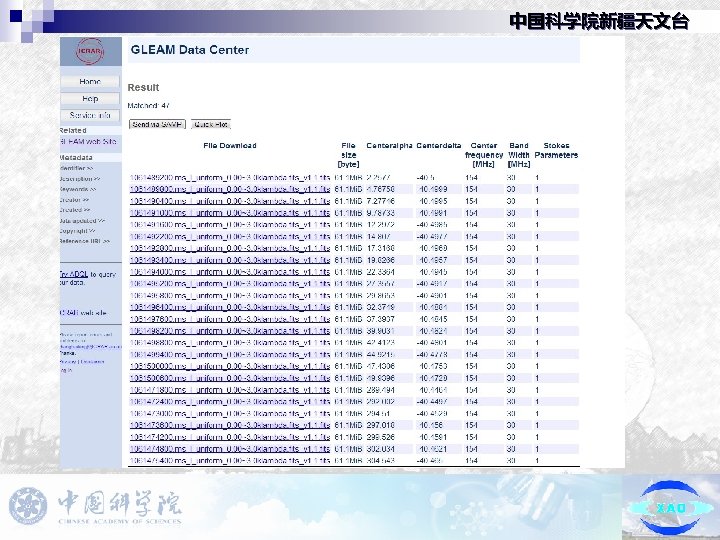
Task: Download the file starting 1061474800
Action: [230, 449]
